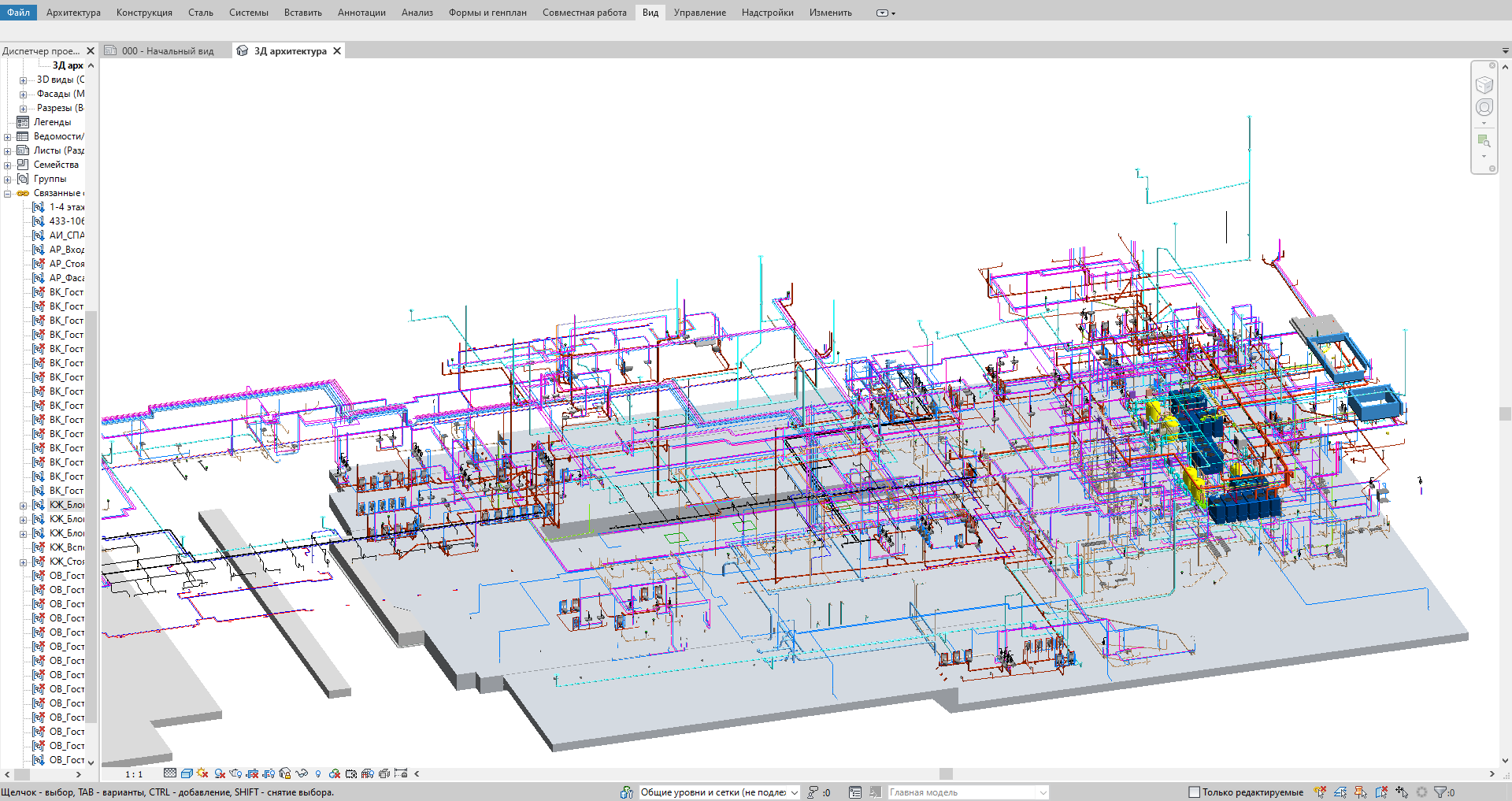Switch to the Архитектура ribbon tab

click(73, 13)
